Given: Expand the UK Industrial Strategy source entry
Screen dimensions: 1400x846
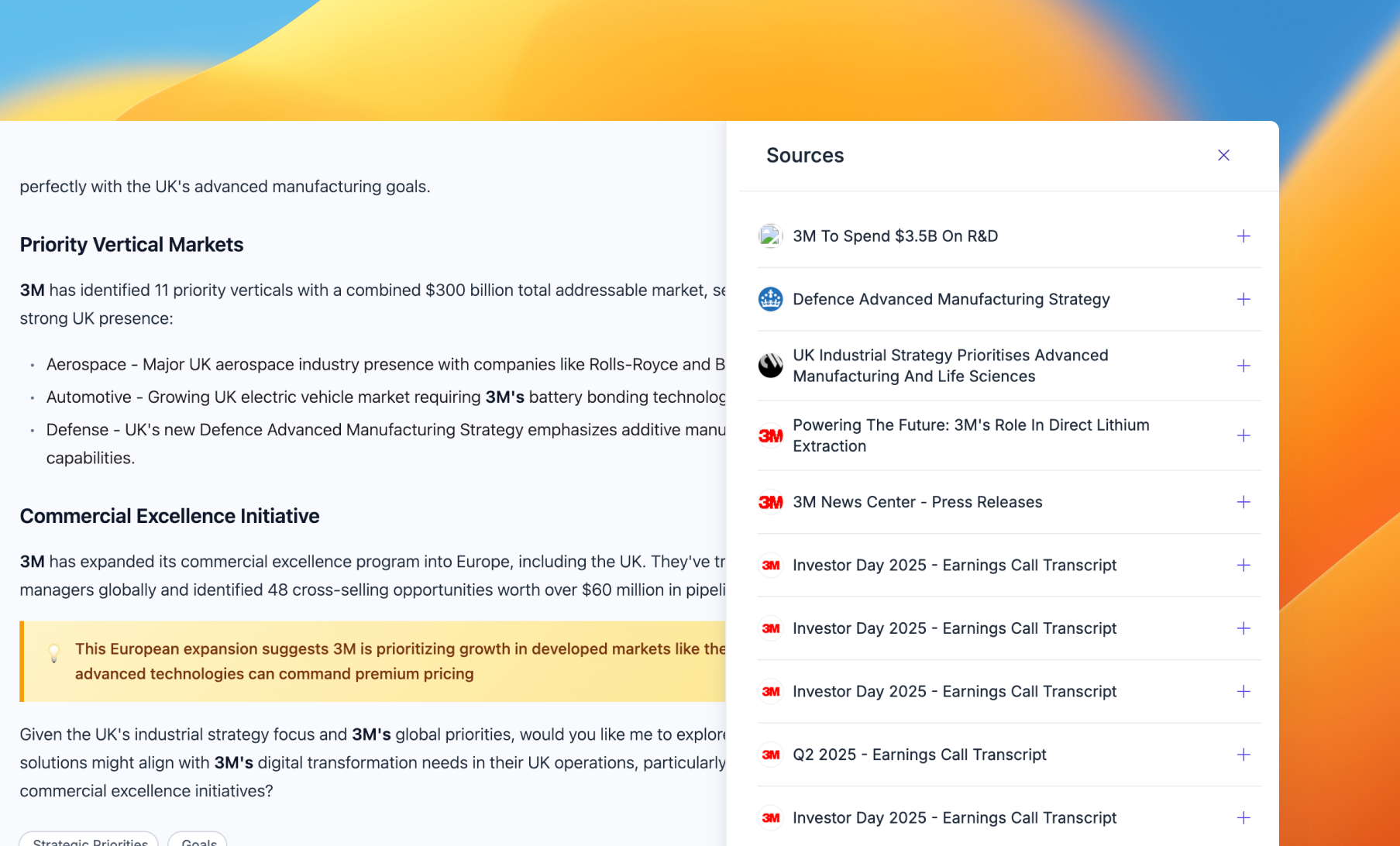Looking at the screenshot, I should [x=1243, y=366].
